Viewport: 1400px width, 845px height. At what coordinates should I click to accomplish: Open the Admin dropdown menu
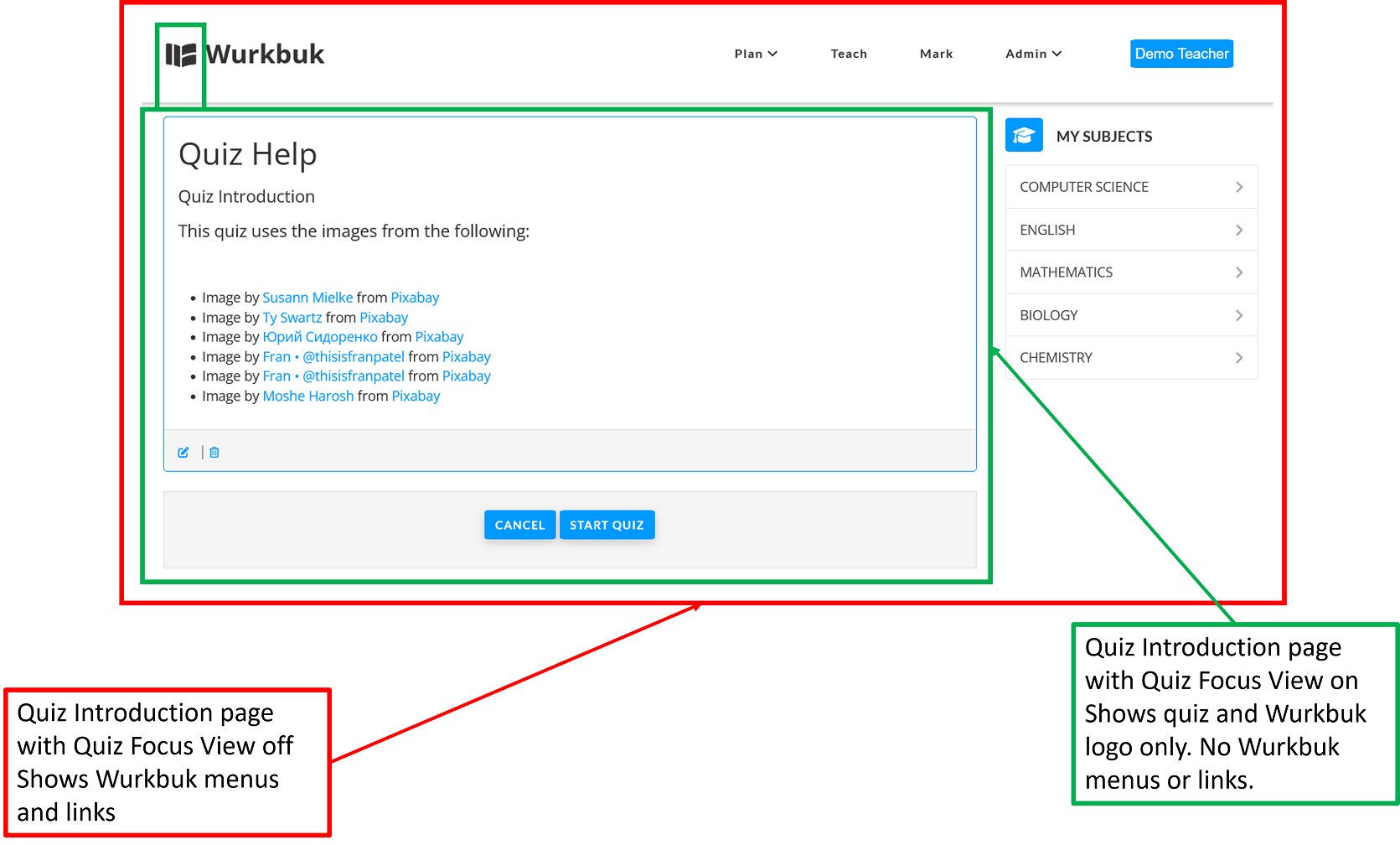point(1032,54)
